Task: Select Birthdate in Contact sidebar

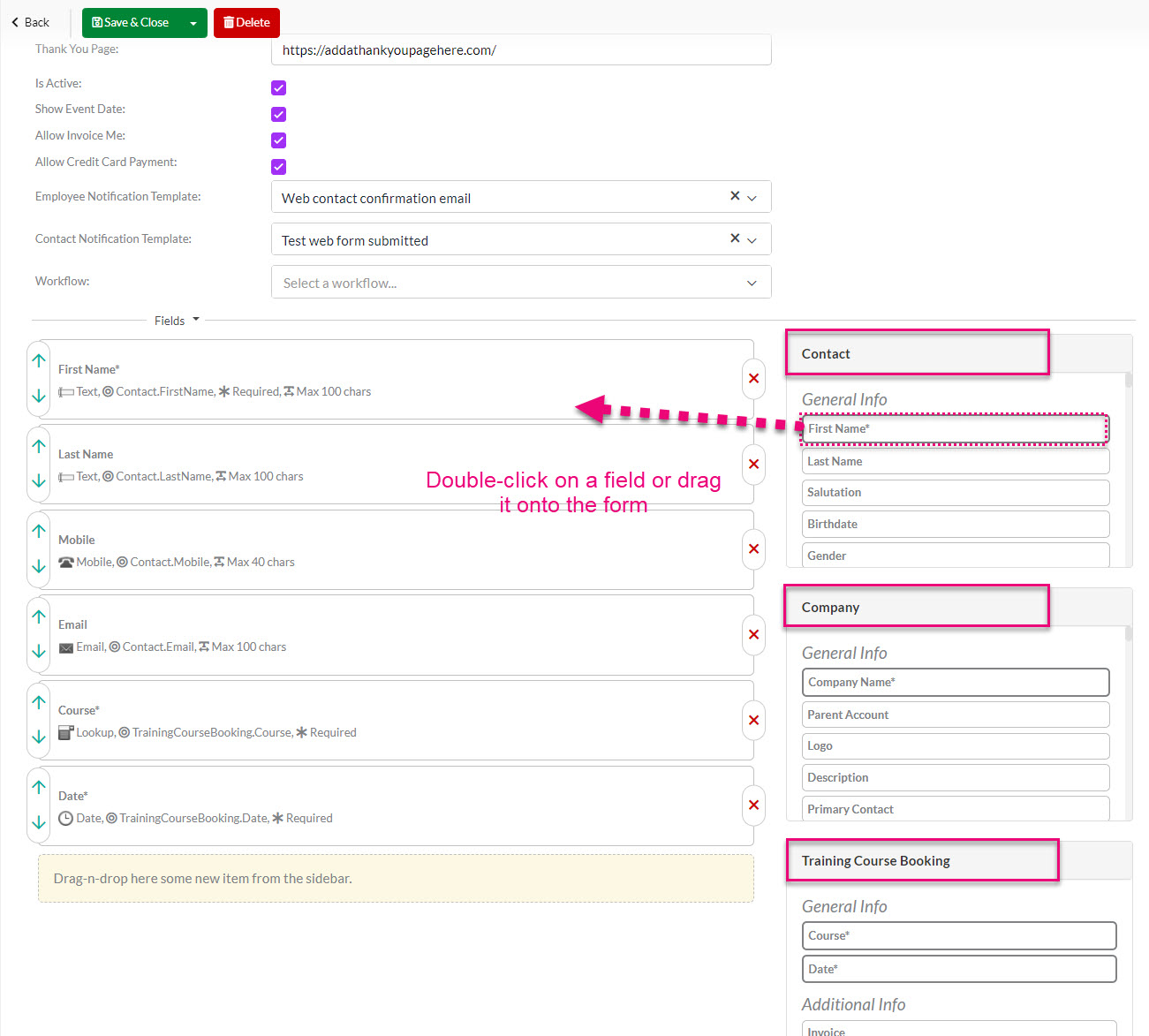Action: [956, 524]
